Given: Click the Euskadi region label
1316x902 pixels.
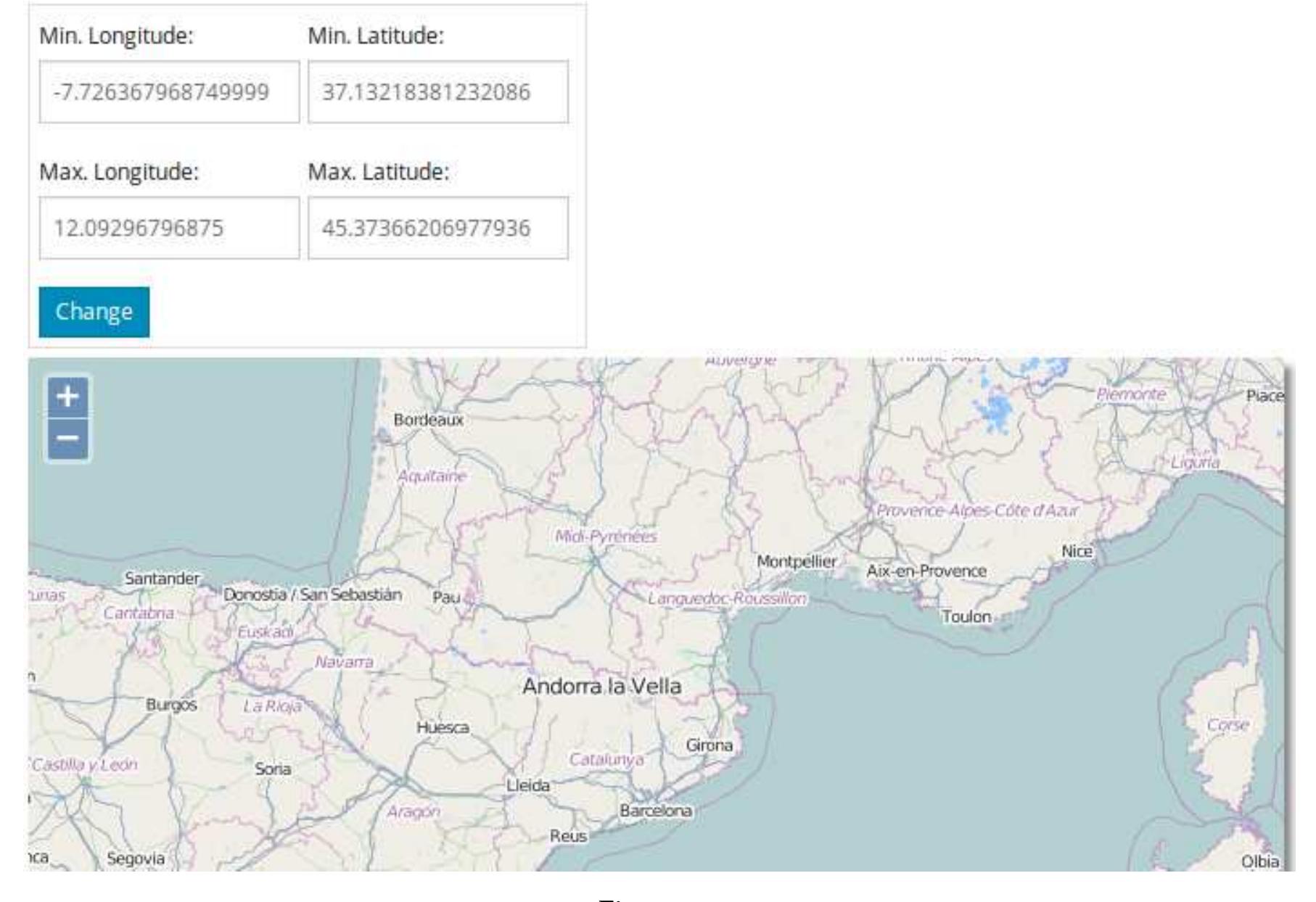Looking at the screenshot, I should pyautogui.click(x=266, y=632).
